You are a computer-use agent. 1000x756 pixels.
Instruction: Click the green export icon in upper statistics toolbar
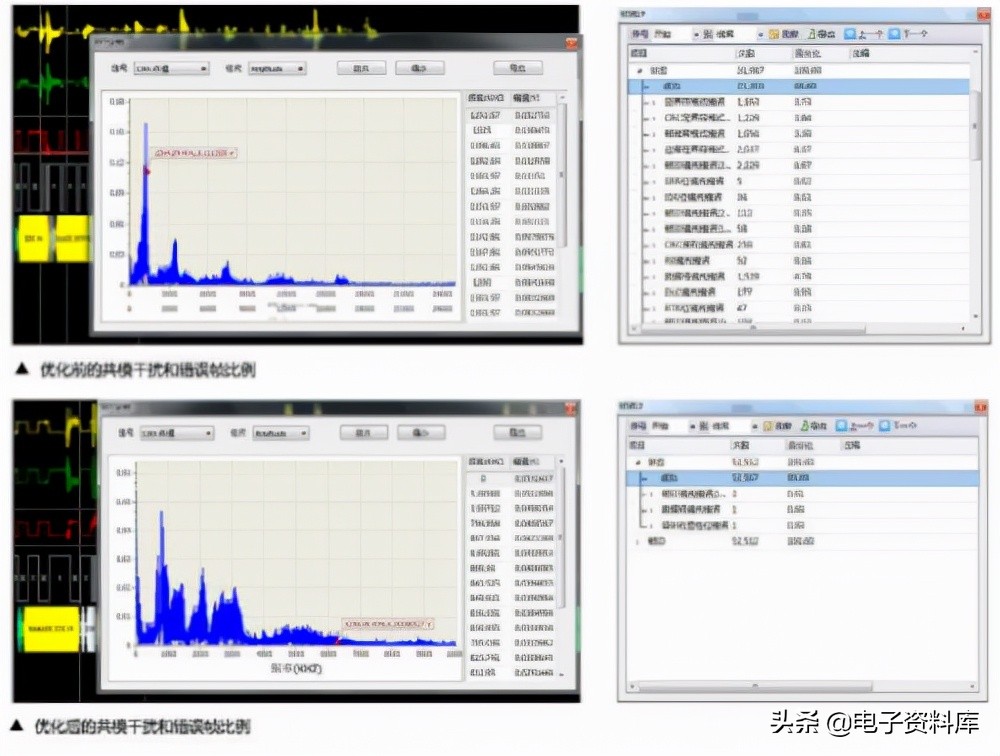pos(812,34)
